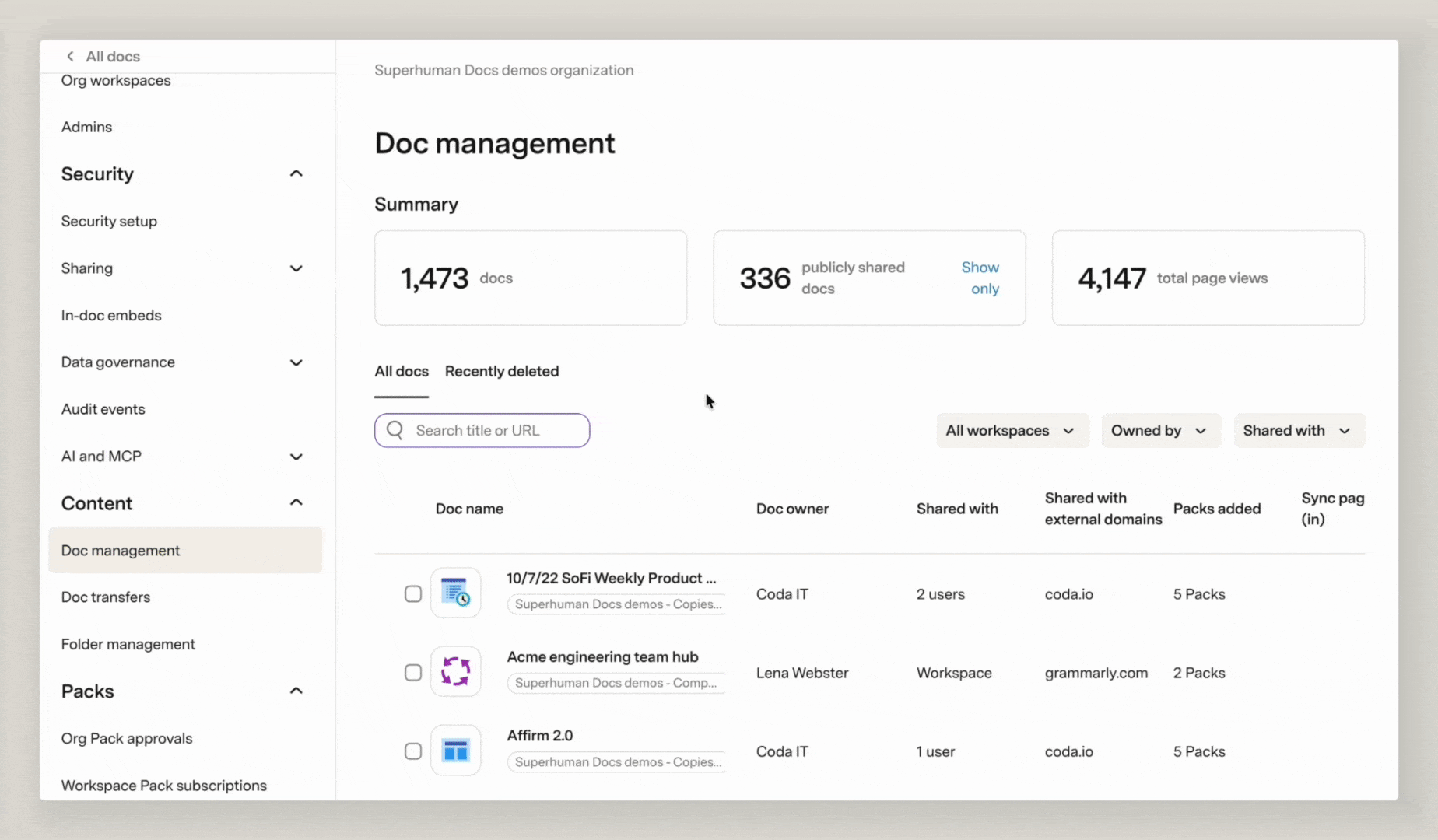Open the Acme engineering team hub doc icon
The height and width of the screenshot is (840, 1438).
tap(456, 671)
